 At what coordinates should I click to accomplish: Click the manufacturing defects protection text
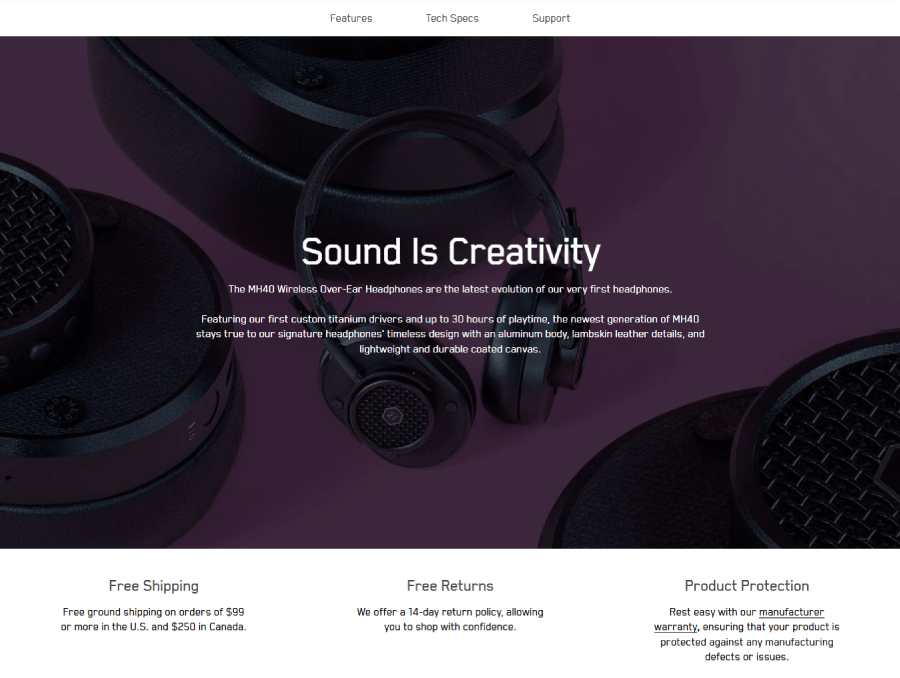747,634
